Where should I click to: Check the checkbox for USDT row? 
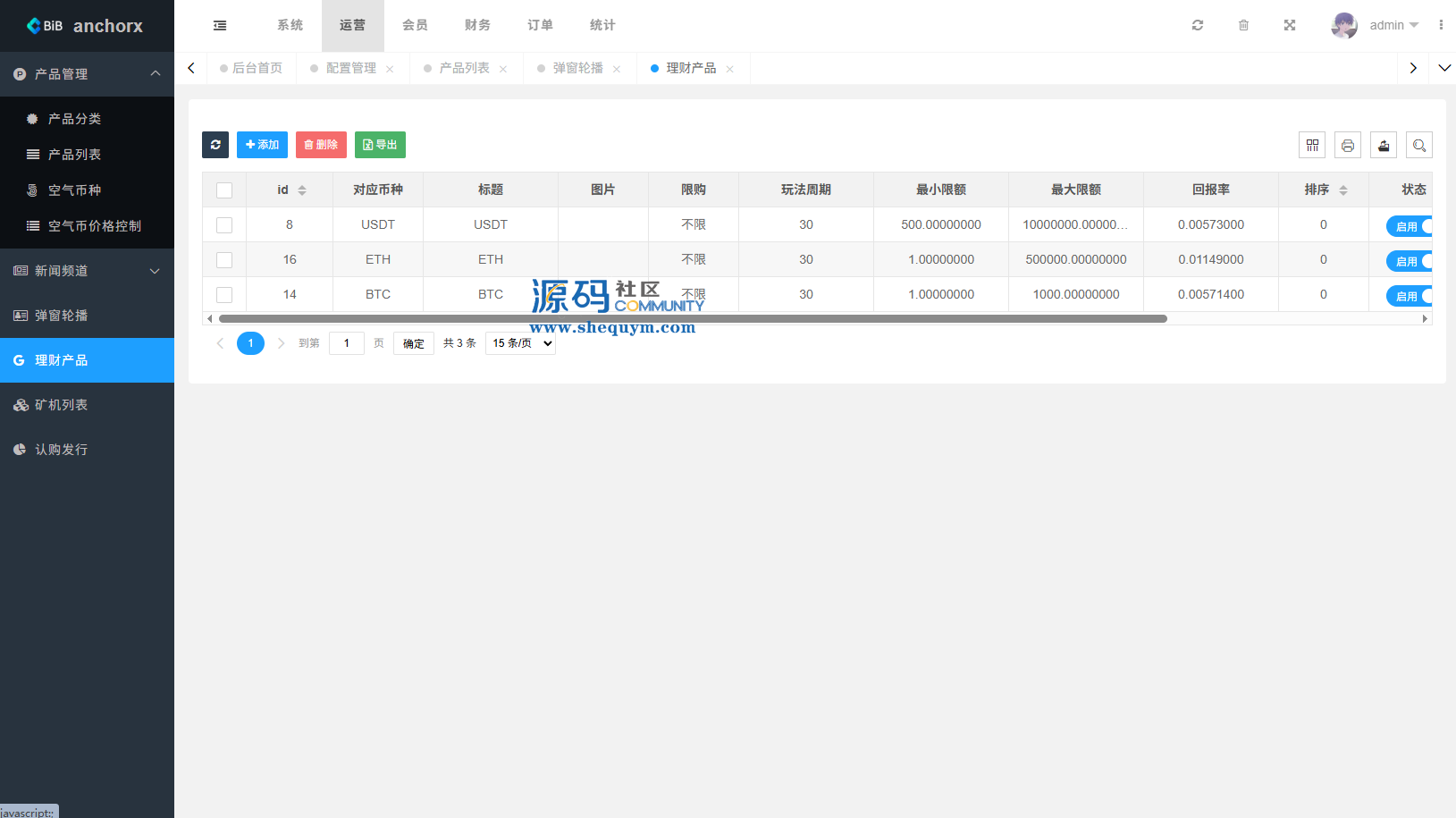coord(224,225)
